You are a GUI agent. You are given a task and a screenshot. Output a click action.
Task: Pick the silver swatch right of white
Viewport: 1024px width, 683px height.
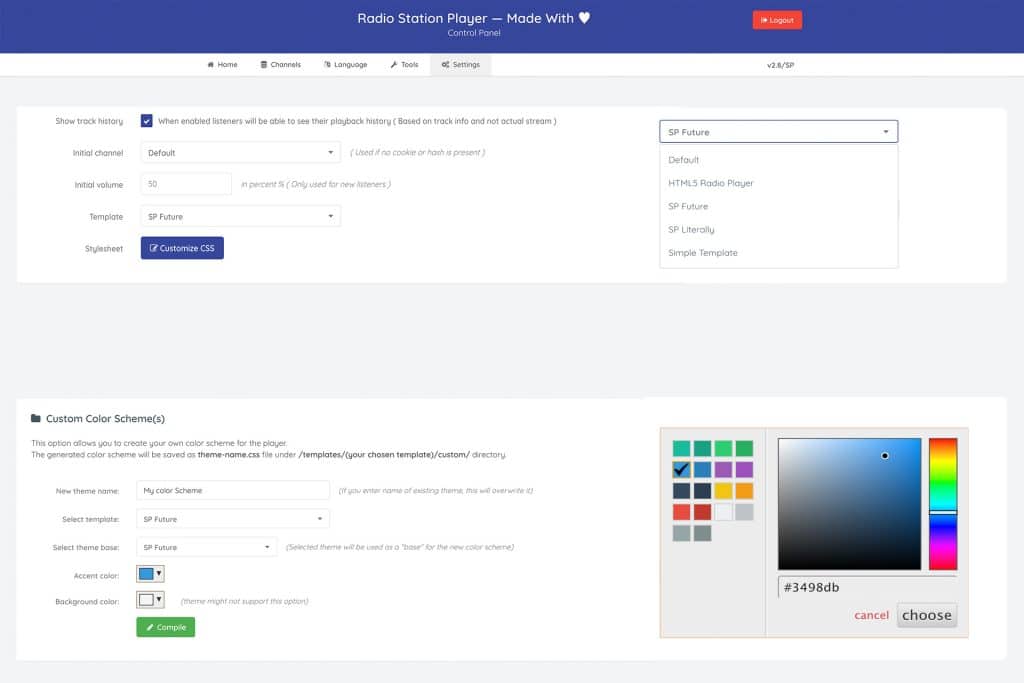pos(744,512)
